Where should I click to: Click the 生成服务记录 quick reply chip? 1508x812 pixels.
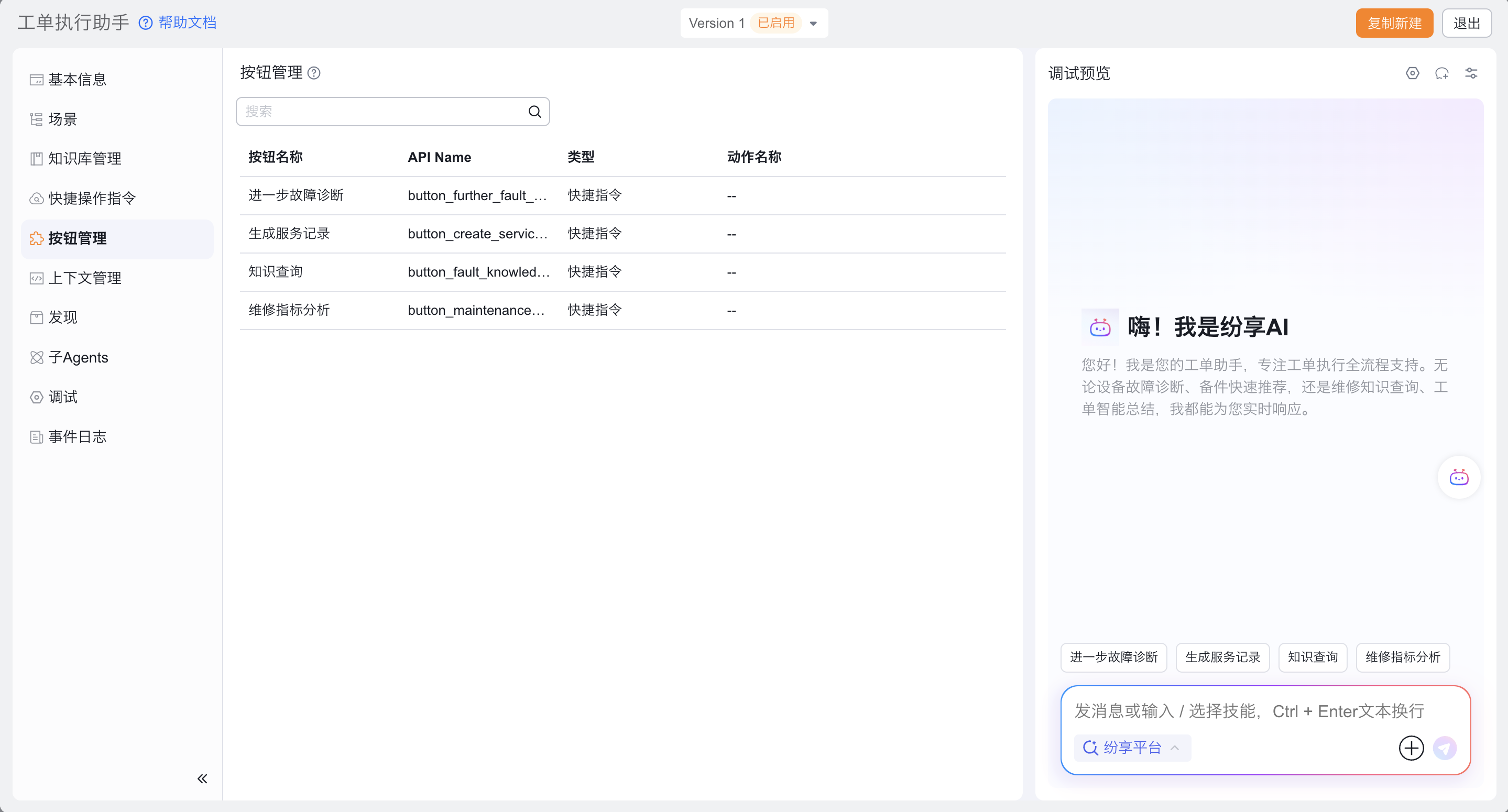click(x=1222, y=657)
